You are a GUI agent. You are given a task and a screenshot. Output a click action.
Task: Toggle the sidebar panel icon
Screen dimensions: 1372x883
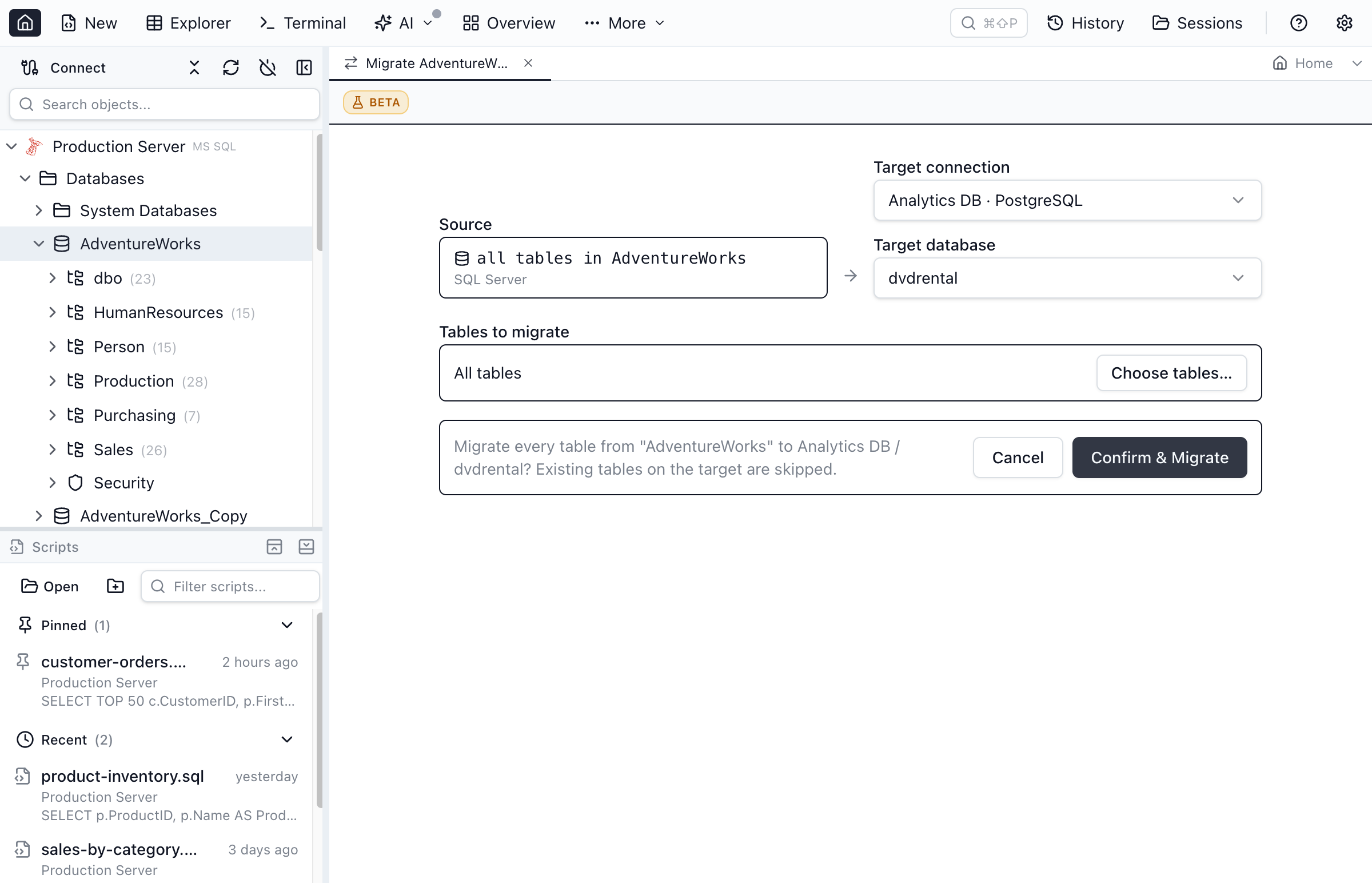[304, 67]
